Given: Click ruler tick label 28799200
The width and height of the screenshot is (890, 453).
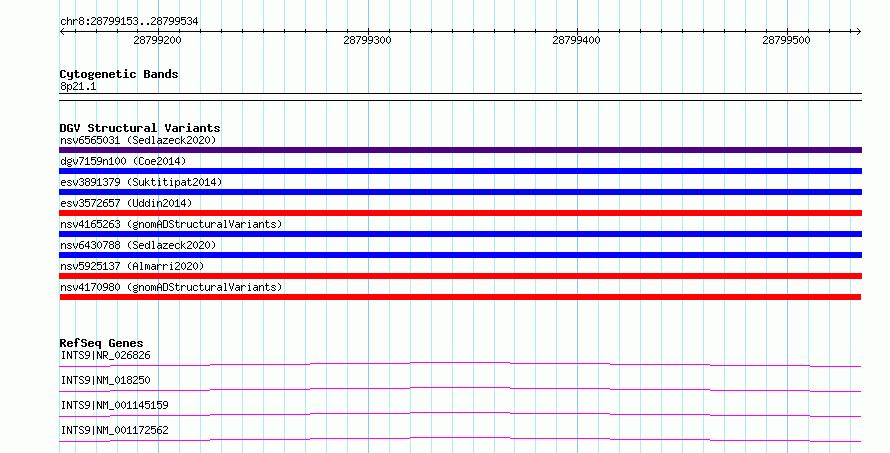Looking at the screenshot, I should 157,40.
